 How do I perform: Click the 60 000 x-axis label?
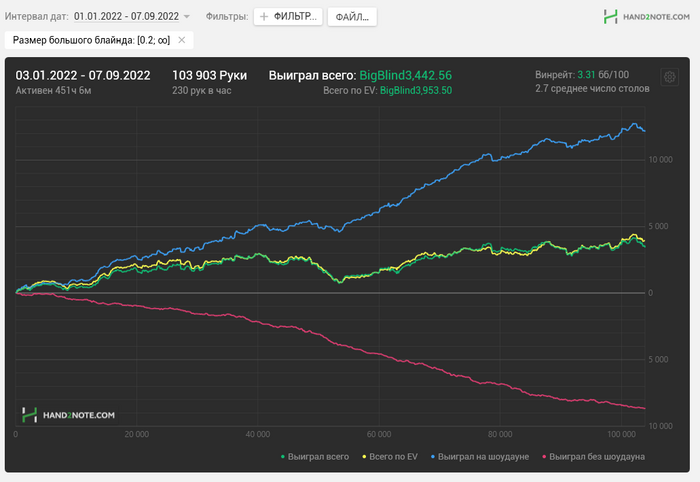point(379,434)
